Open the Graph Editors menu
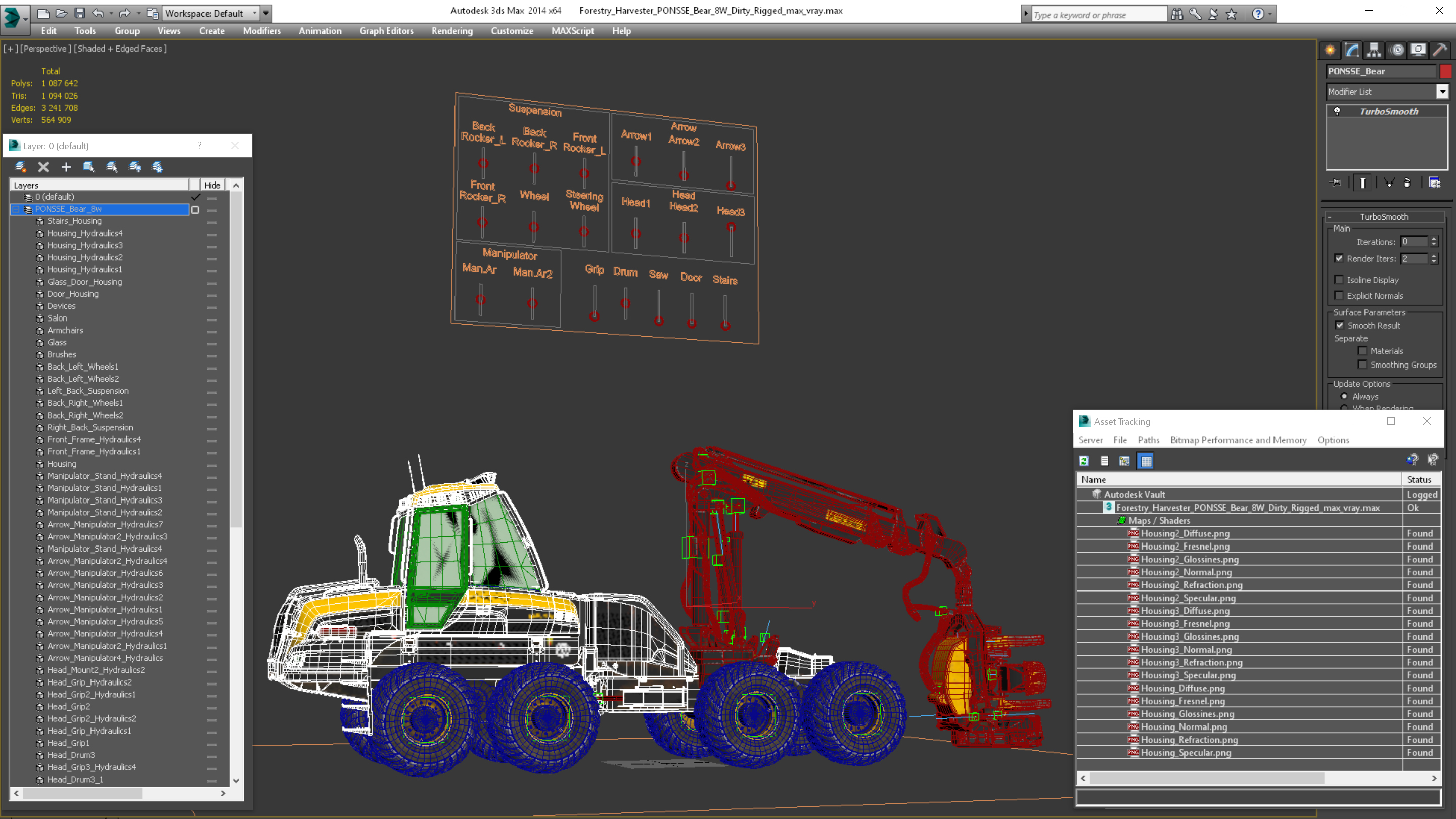Image resolution: width=1456 pixels, height=819 pixels. pos(387,31)
